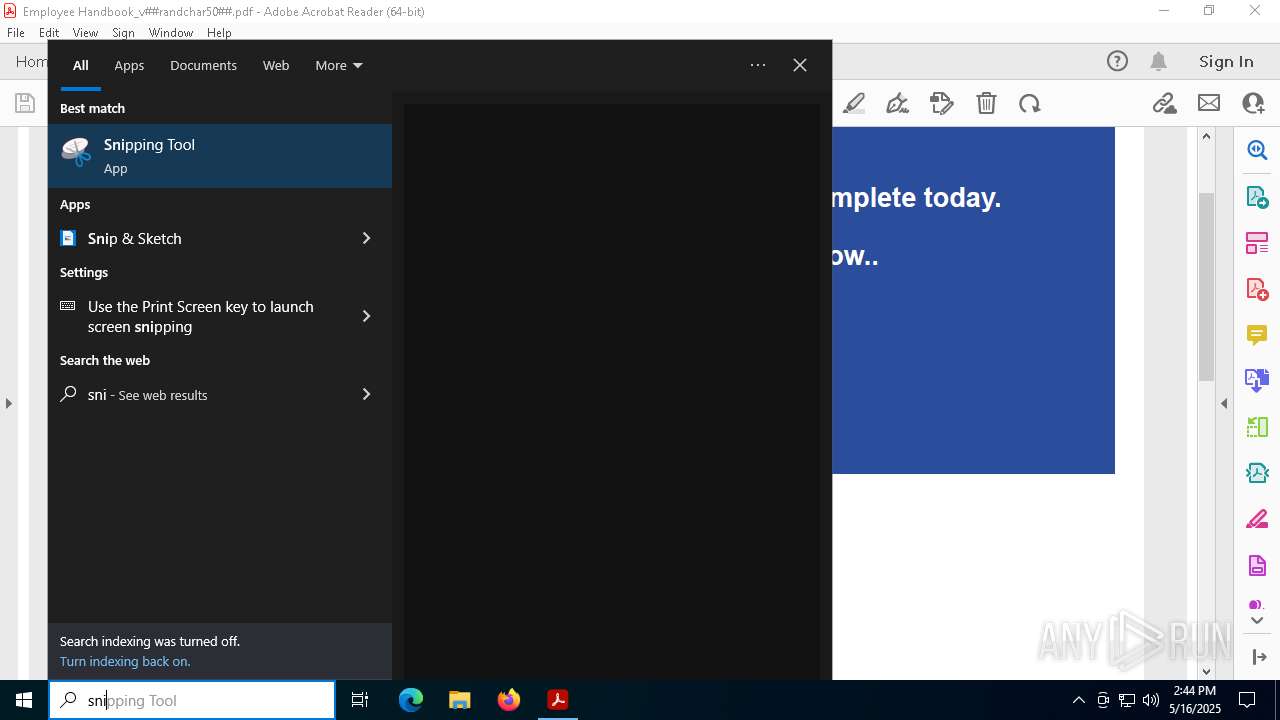Screen dimensions: 1280x720
Task: Open the View menu in Acrobat
Action: click(85, 32)
